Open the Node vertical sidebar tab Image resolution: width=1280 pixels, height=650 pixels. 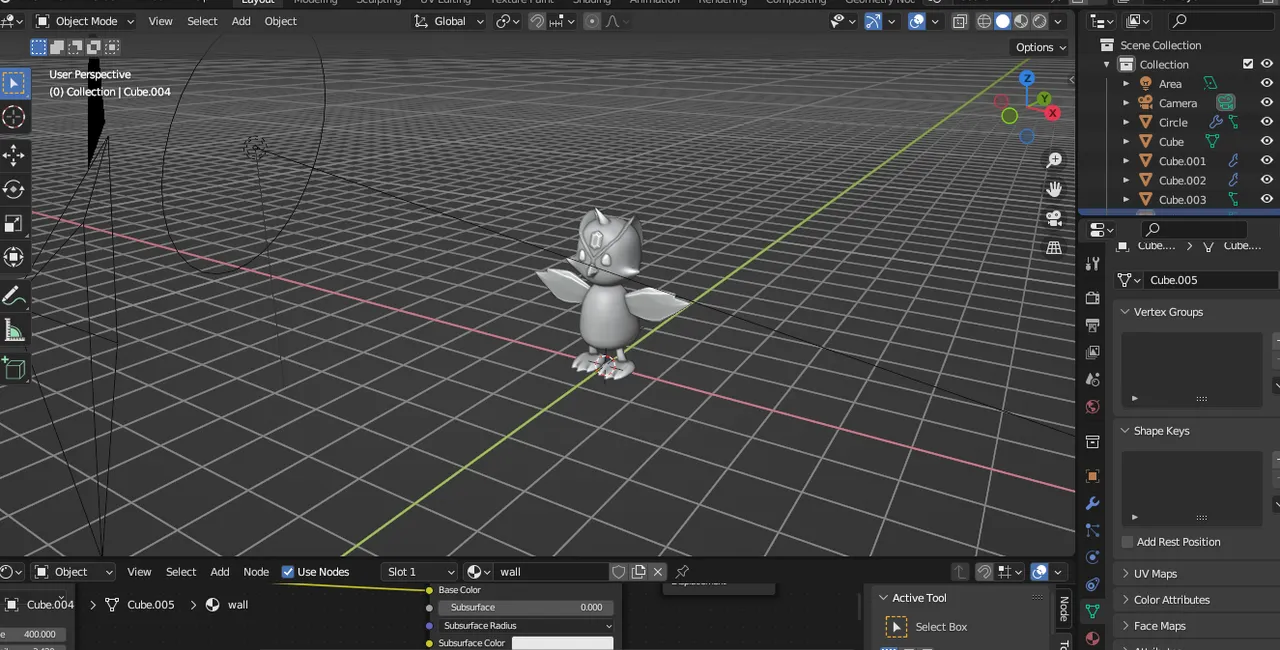1064,608
